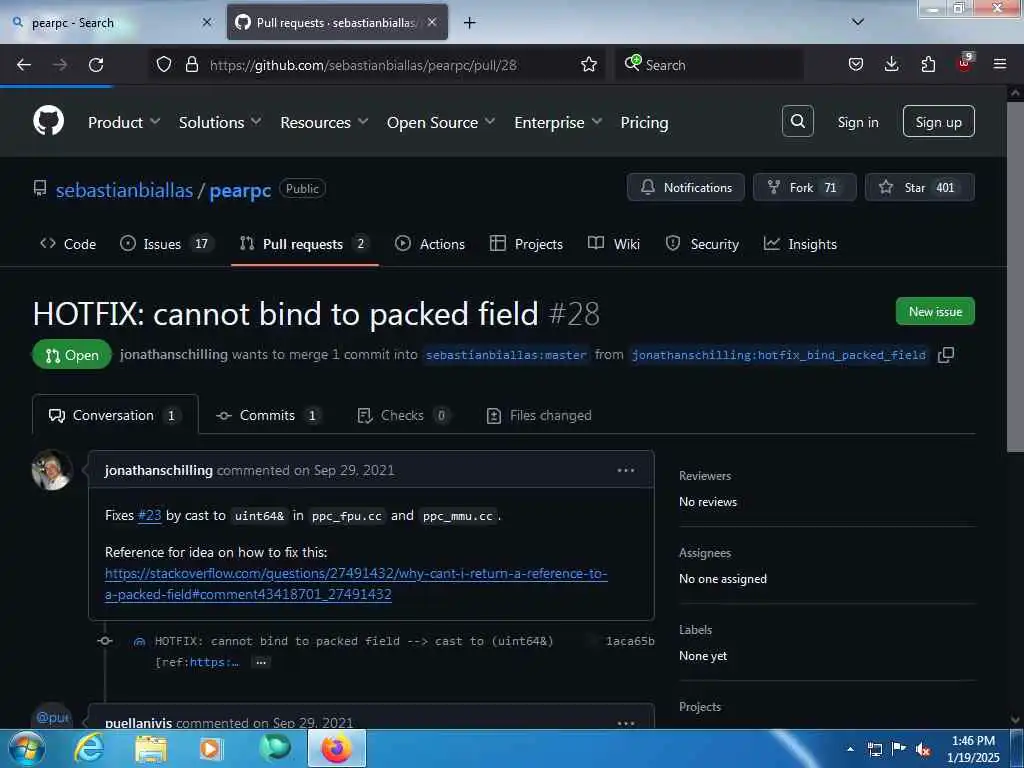Fork the repository with Fork button
This screenshot has width=1024, height=768.
tap(804, 187)
